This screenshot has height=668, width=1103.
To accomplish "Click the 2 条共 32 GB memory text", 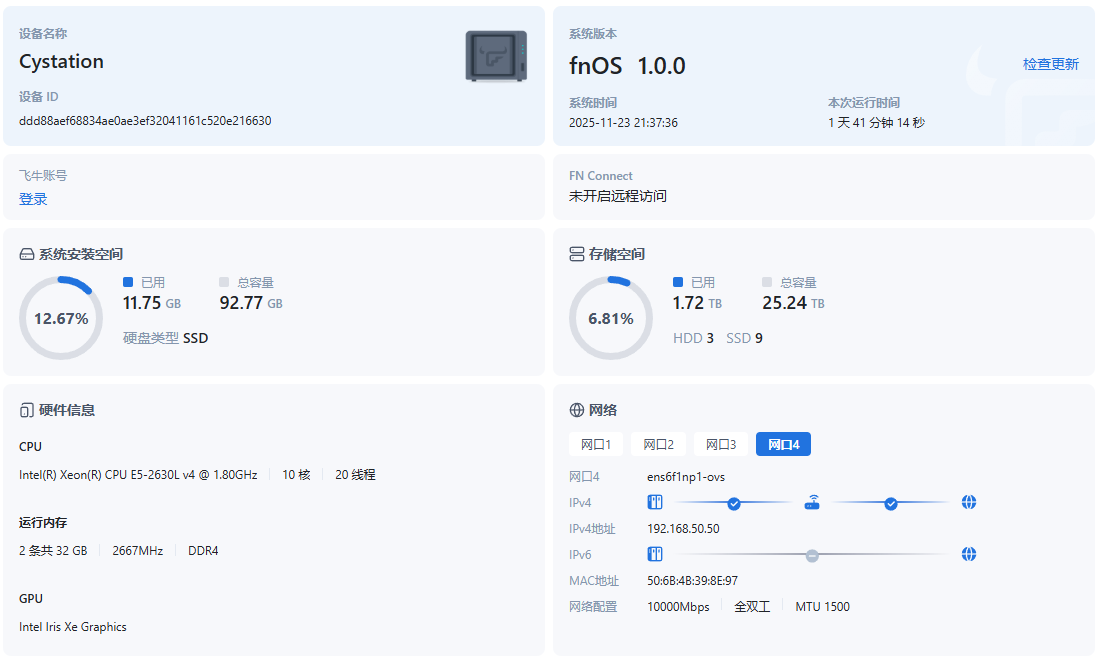I will (x=53, y=551).
